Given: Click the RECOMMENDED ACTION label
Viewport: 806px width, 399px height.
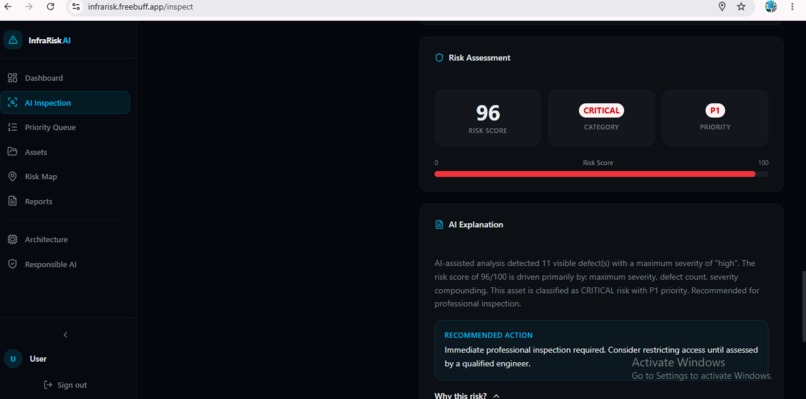Looking at the screenshot, I should [488, 335].
